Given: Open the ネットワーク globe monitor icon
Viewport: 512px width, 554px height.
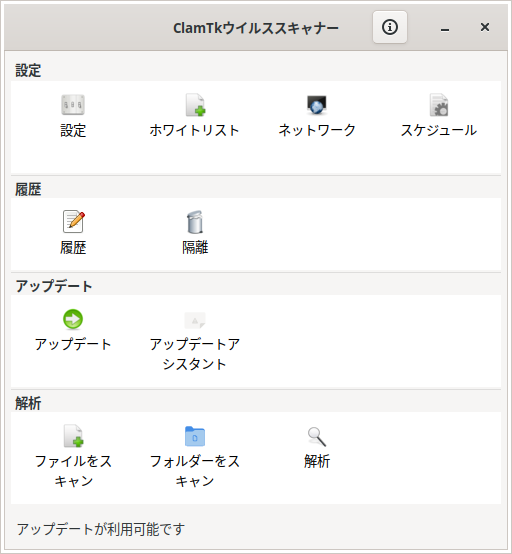Looking at the screenshot, I should (317, 105).
